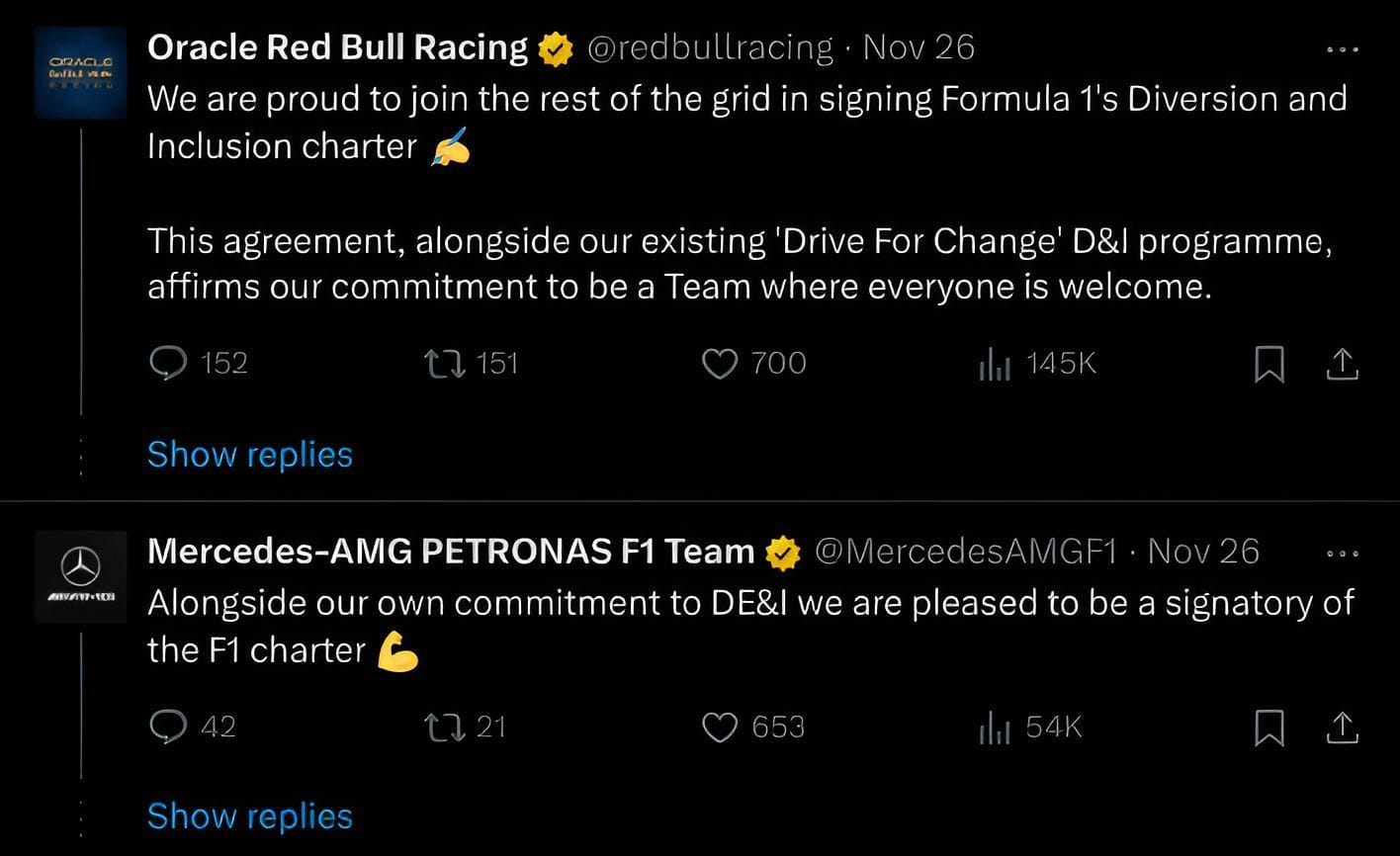
Task: Click the Red Bull Racing profile avatar
Action: (x=81, y=73)
